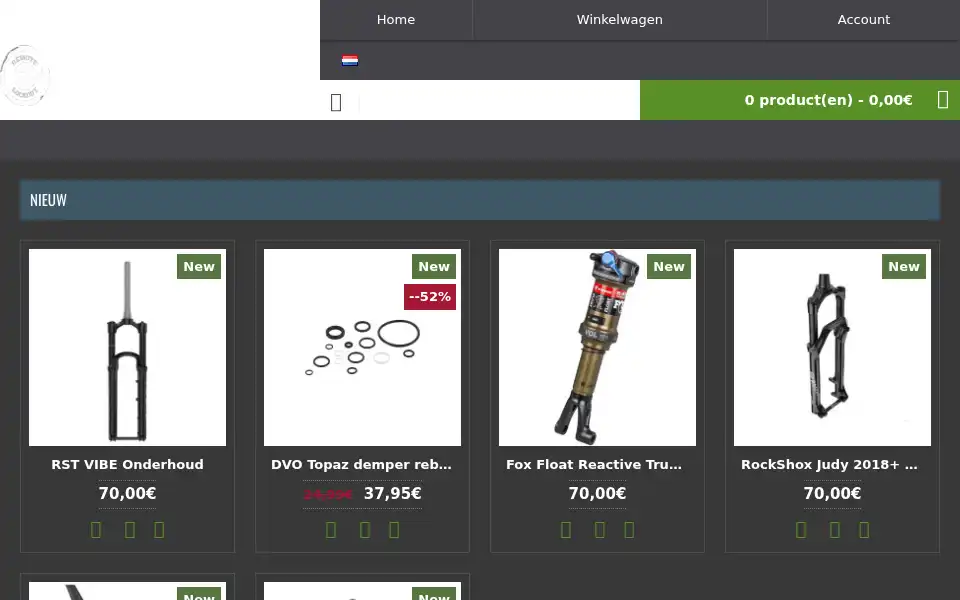Open the RST VIBE Onderhoud product image
960x600 pixels.
click(x=127, y=347)
